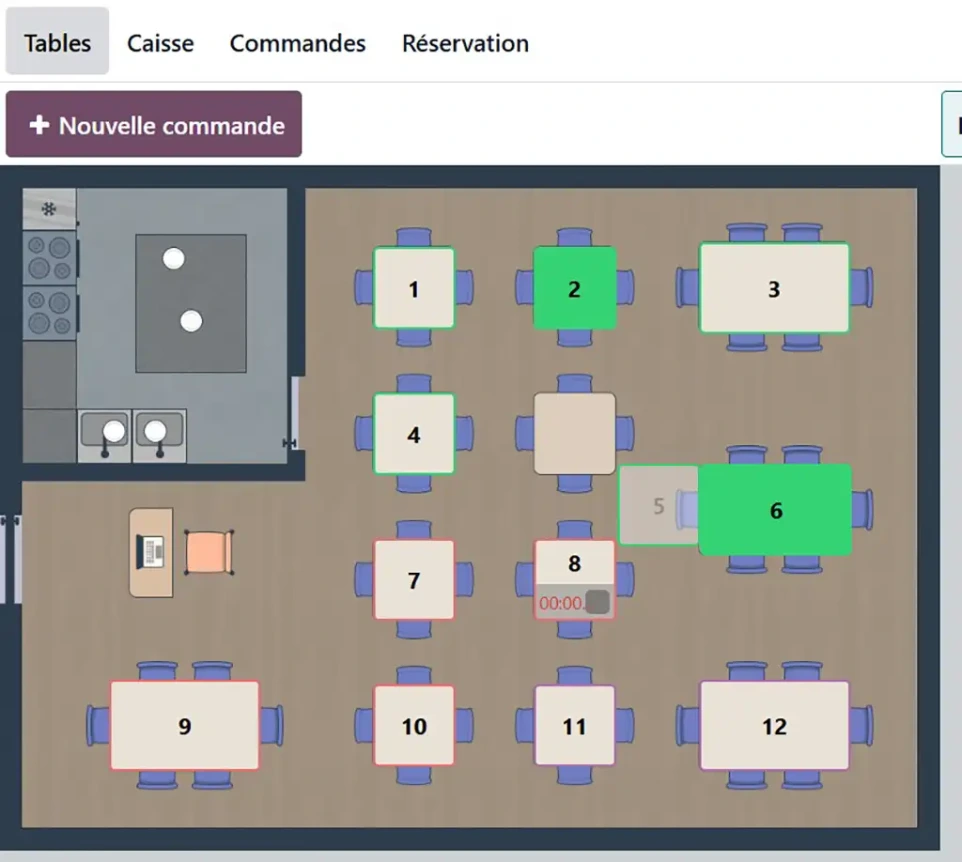Select Table 1 near the top
962x862 pixels.
pyautogui.click(x=413, y=289)
